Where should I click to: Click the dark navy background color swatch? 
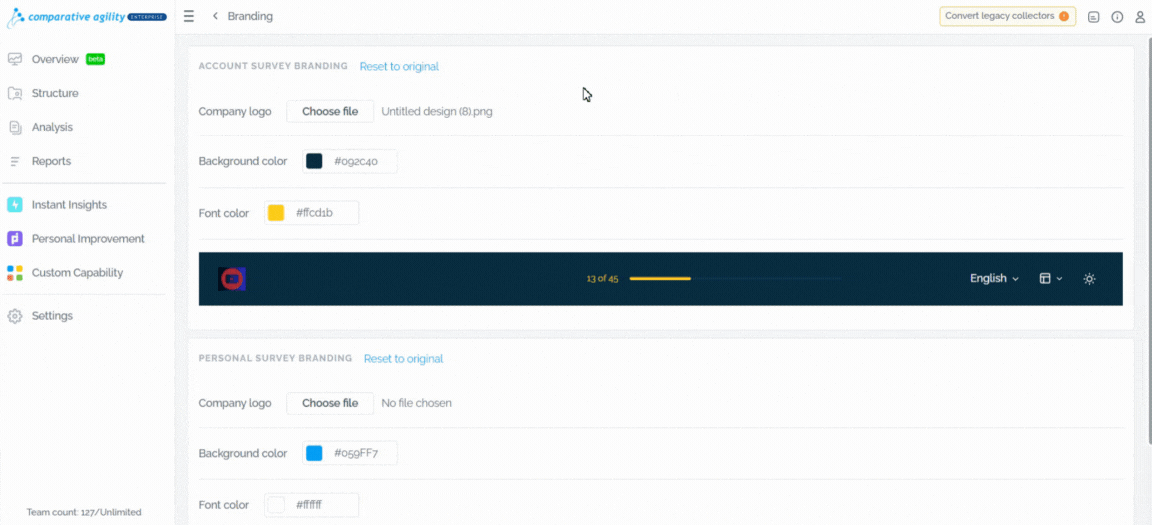point(314,162)
